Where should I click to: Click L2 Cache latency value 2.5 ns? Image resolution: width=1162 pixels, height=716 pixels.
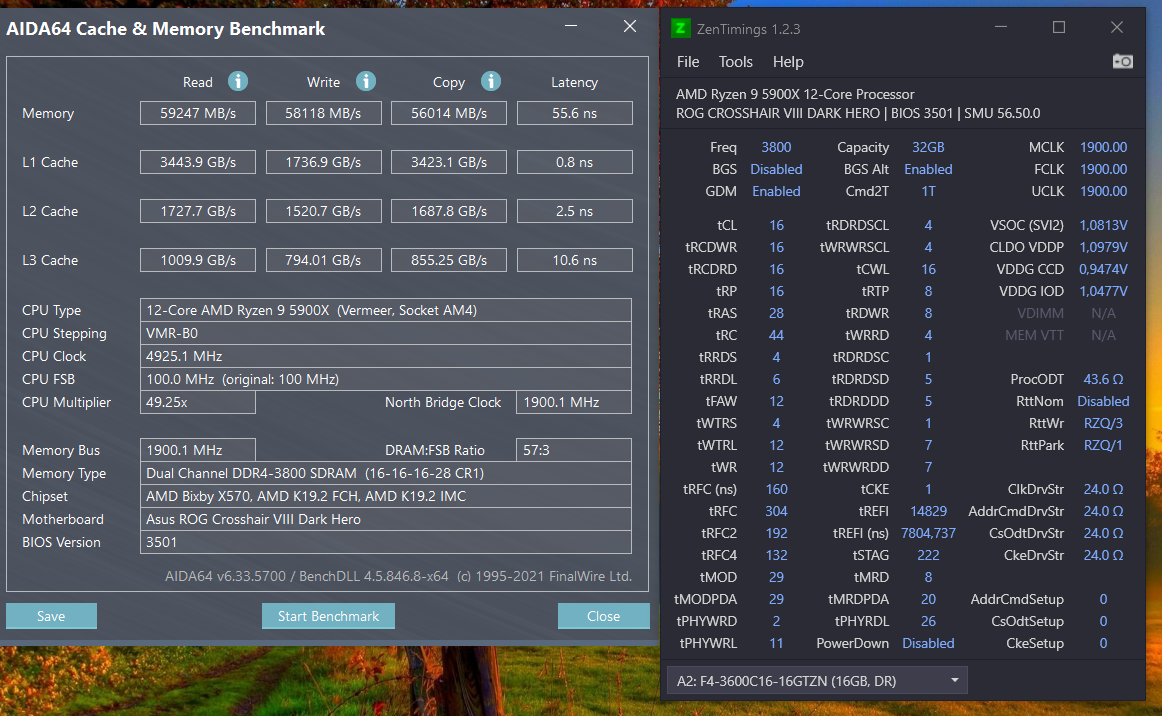pyautogui.click(x=574, y=211)
